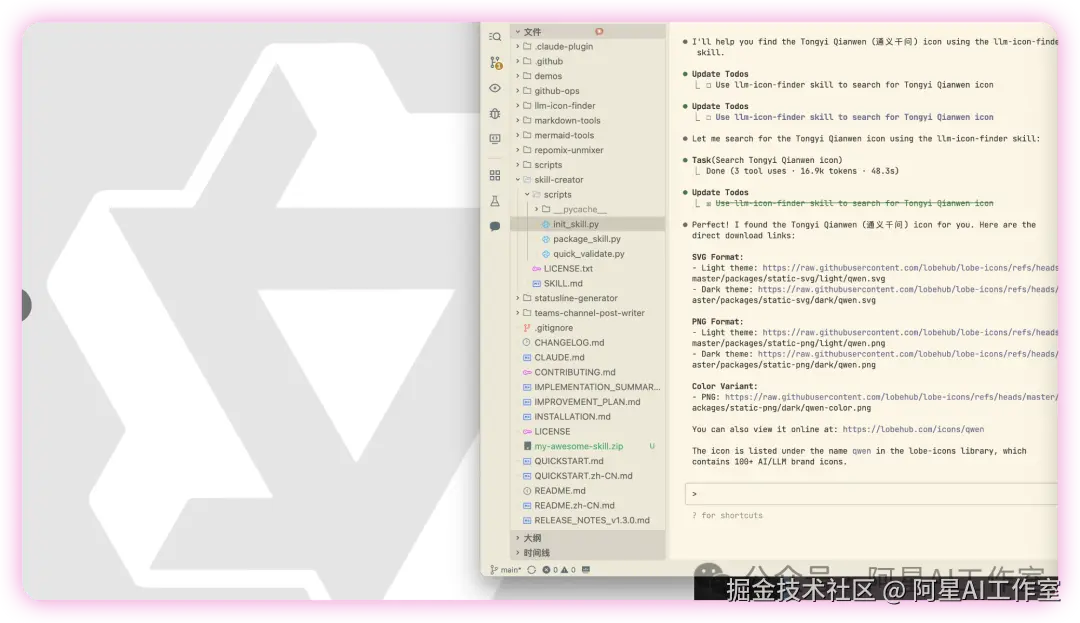This screenshot has width=1080, height=623.
Task: Open the eye-shaped view icon in activity bar
Action: [495, 88]
